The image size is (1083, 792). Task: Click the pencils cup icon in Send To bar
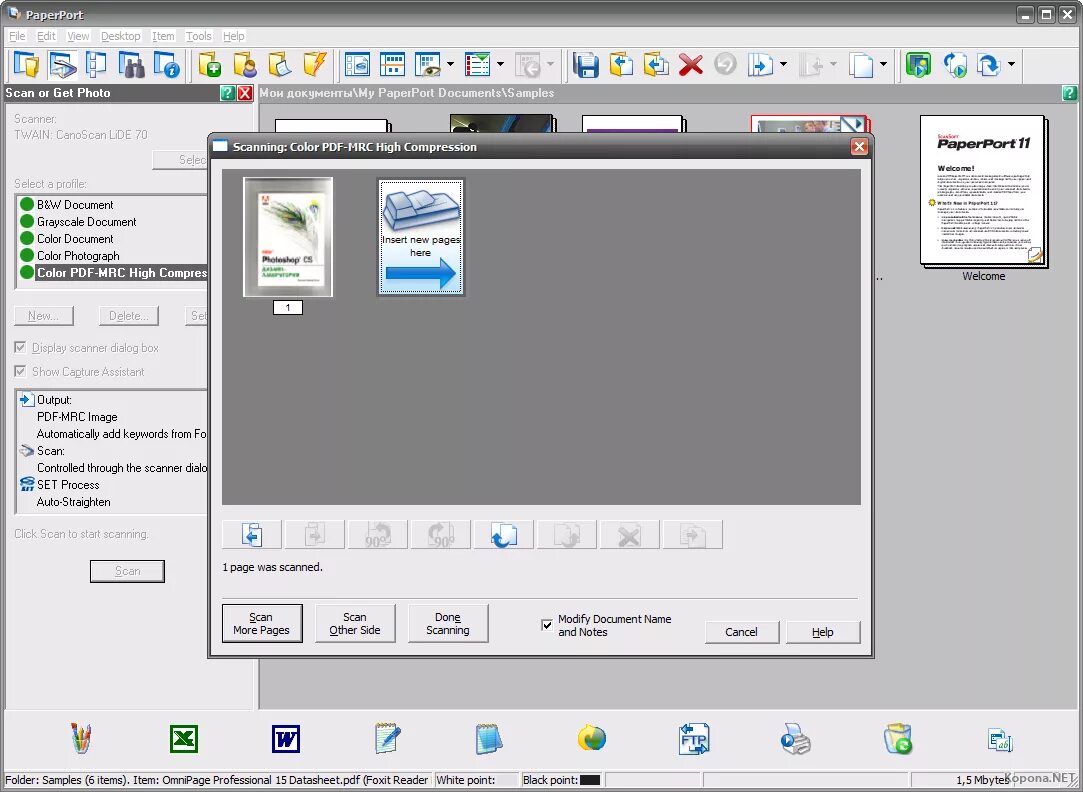click(x=82, y=739)
